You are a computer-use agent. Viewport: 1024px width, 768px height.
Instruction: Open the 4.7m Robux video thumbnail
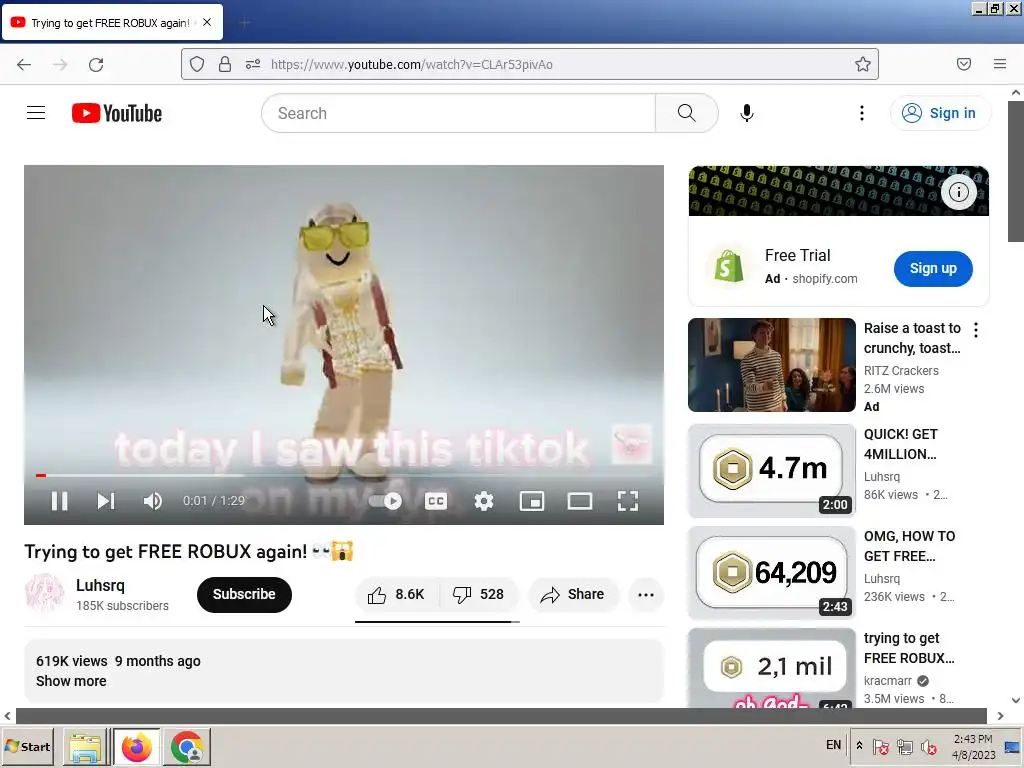click(771, 470)
